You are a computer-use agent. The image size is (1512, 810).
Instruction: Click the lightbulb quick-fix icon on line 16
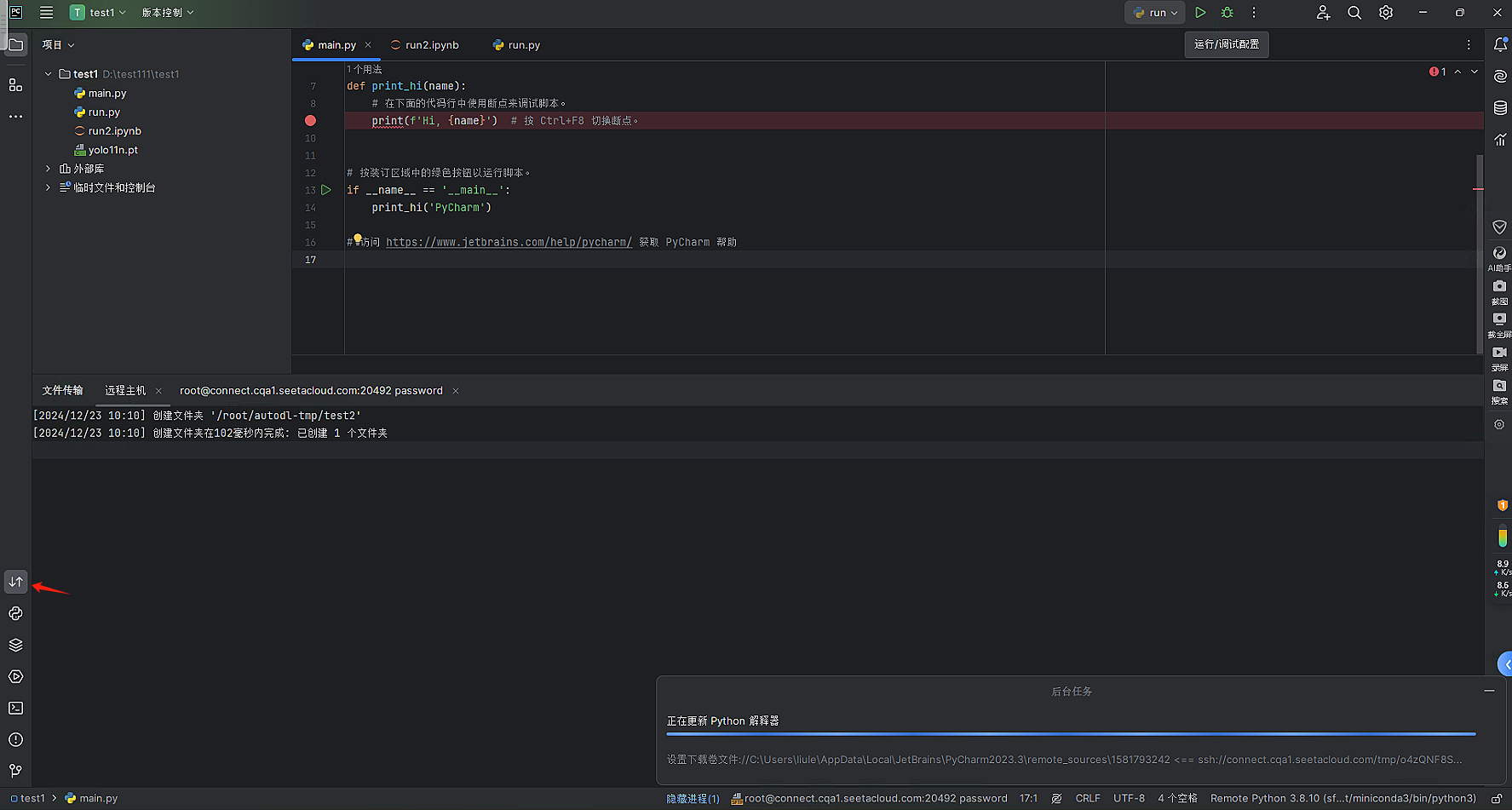coord(358,238)
